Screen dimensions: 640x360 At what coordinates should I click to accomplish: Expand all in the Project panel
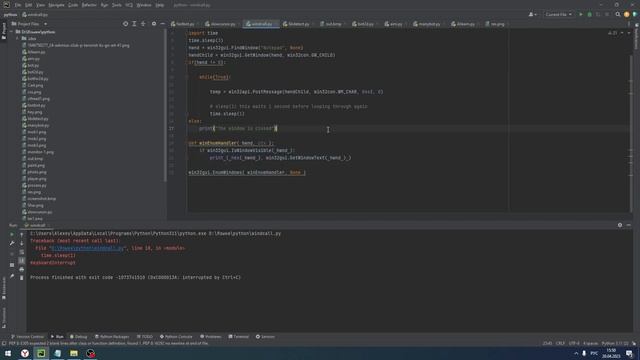tap(134, 24)
